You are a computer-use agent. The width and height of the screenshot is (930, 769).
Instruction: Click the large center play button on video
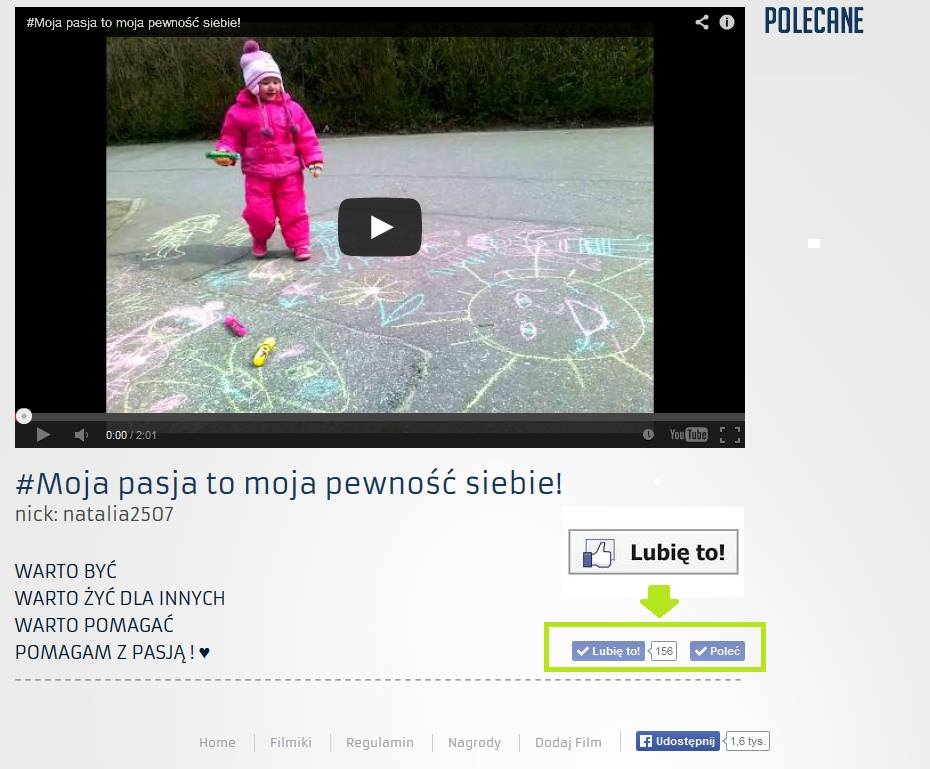click(x=379, y=227)
